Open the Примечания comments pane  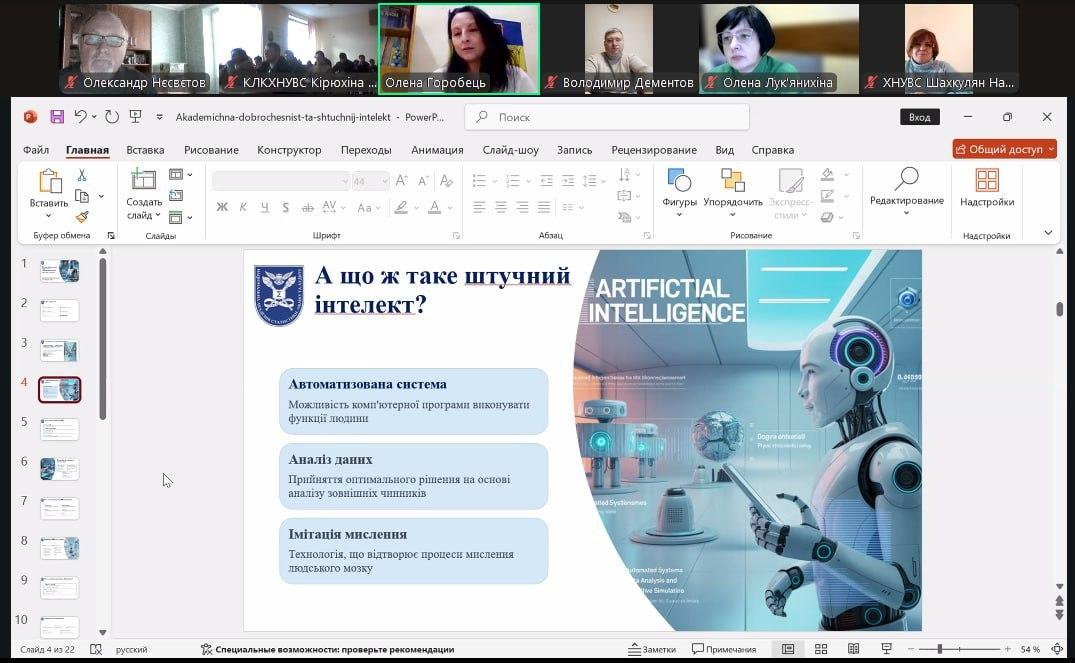coord(724,649)
